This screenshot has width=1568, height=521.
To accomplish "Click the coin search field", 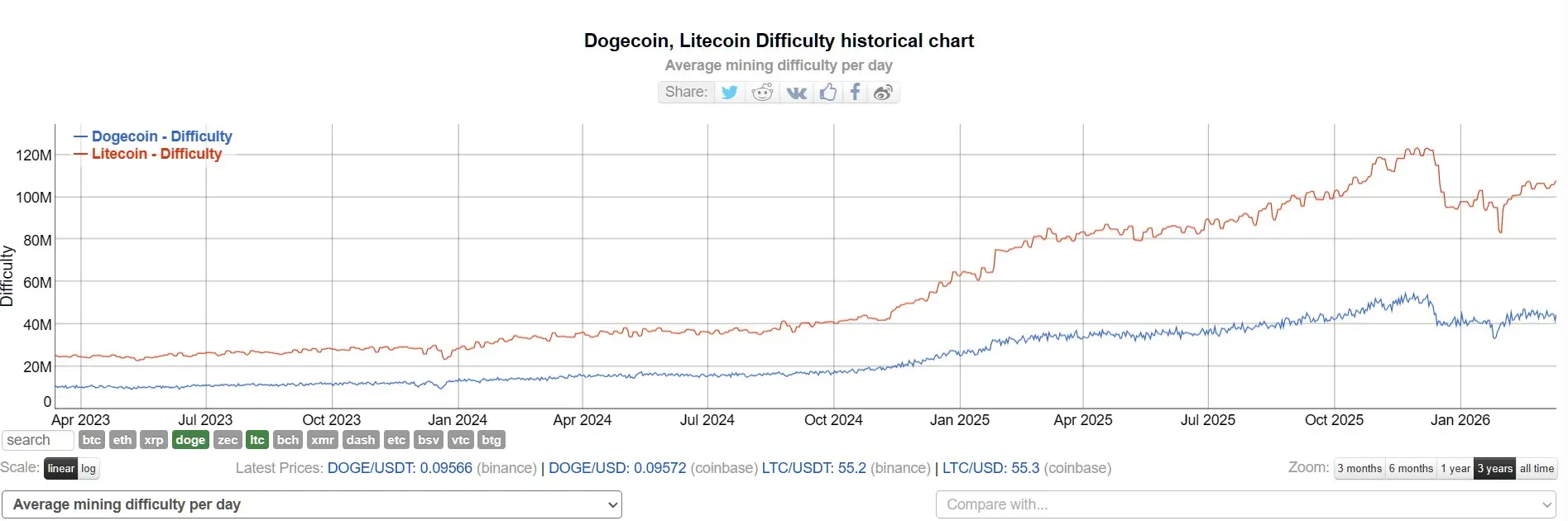I will [x=38, y=440].
